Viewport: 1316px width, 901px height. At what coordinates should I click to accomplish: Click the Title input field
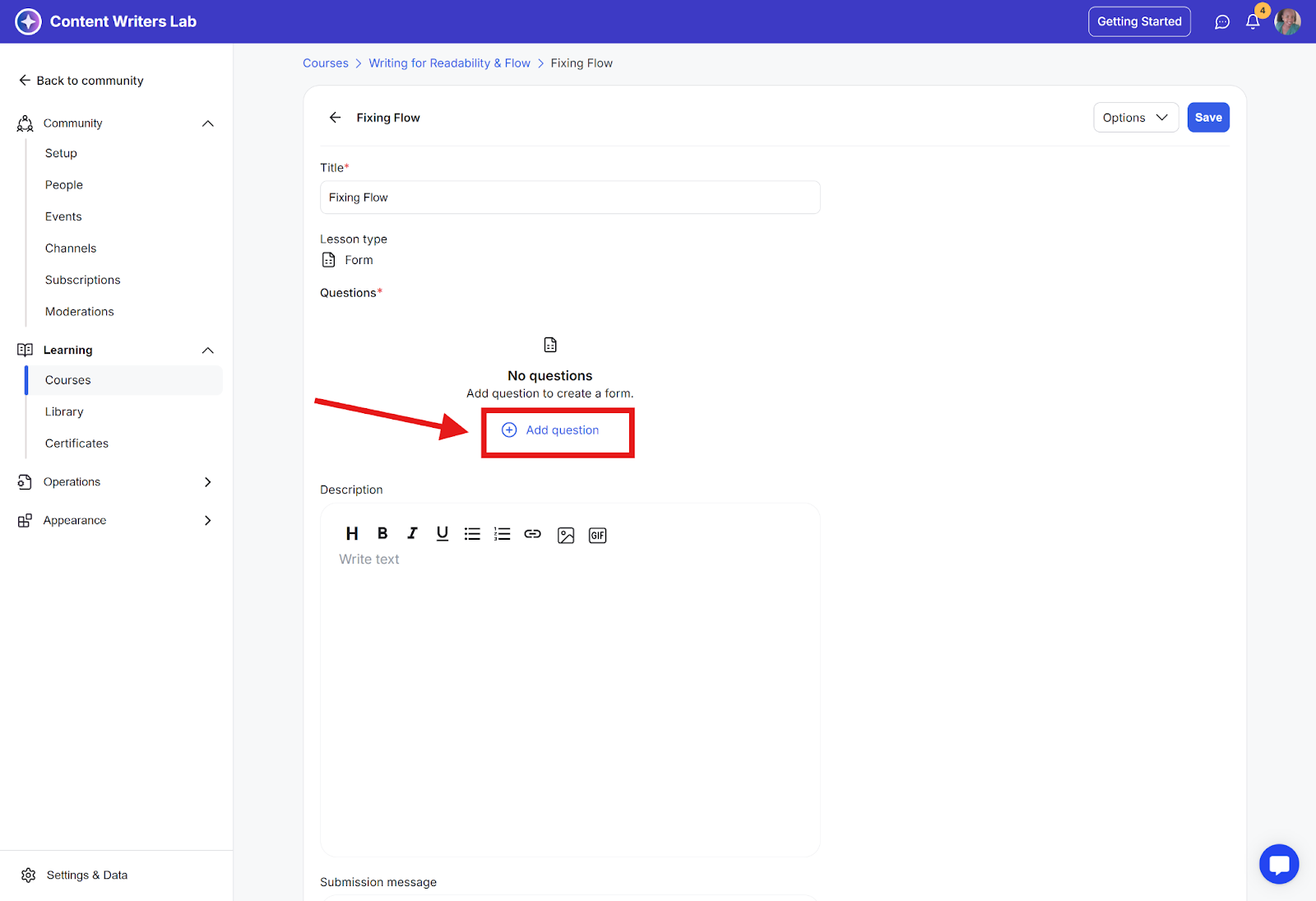[x=570, y=197]
